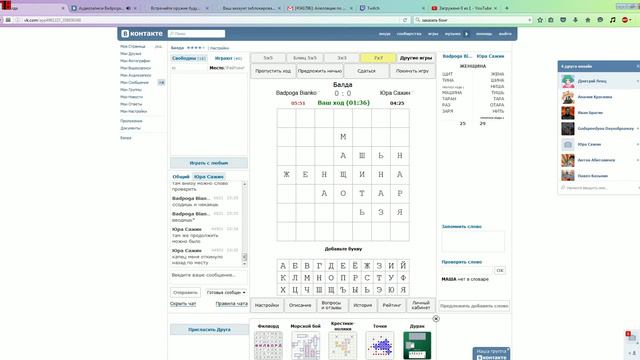Click the VK header search field

[196, 33]
